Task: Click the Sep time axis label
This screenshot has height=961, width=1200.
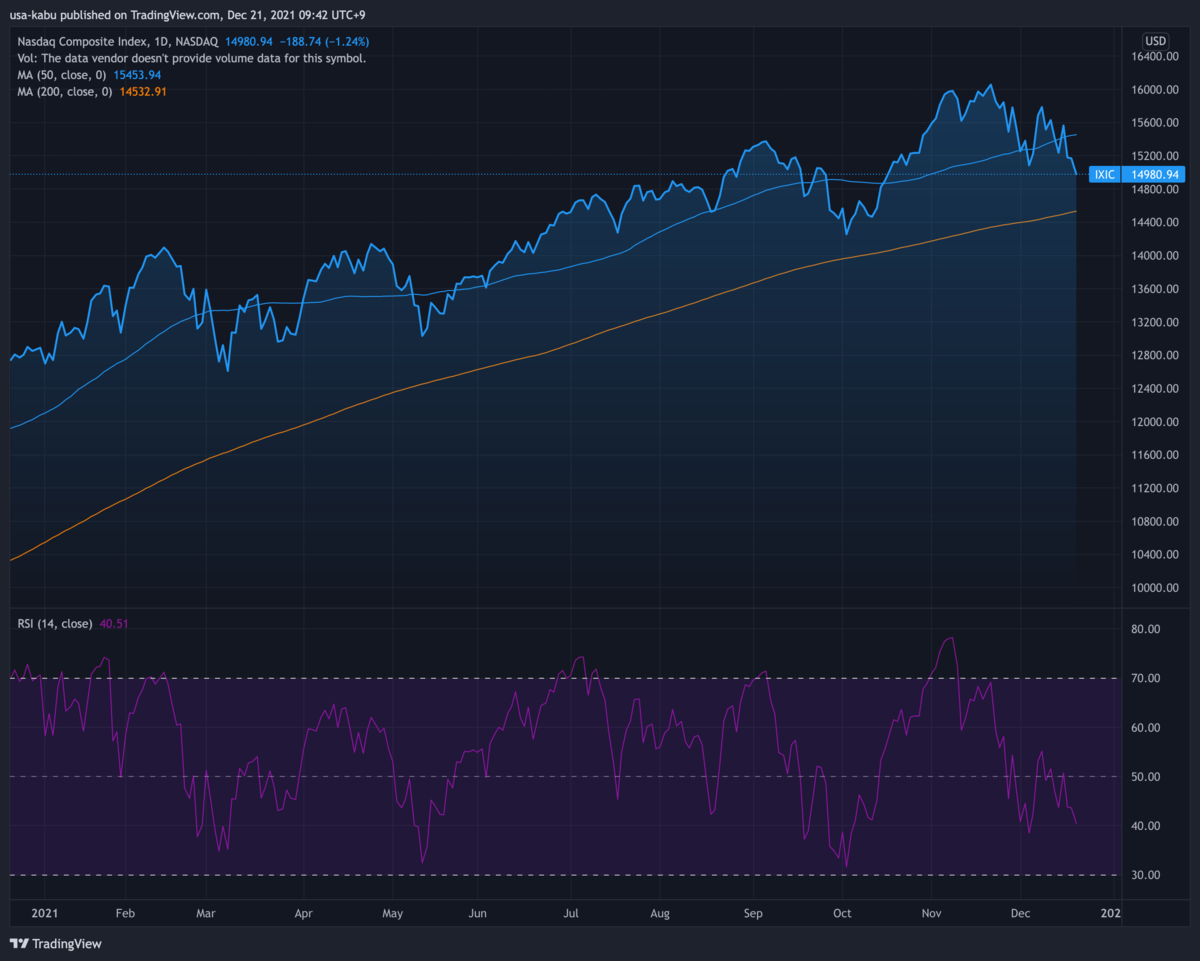Action: [x=753, y=913]
